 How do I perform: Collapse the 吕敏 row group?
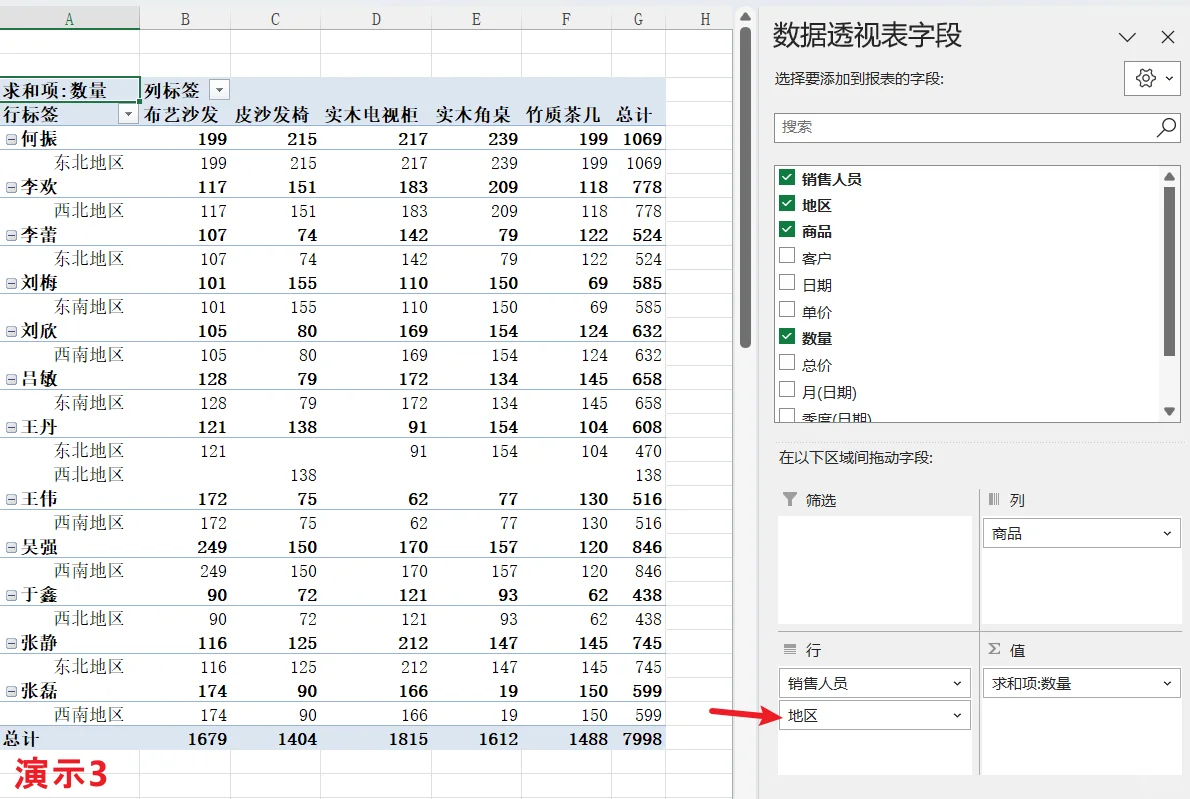tap(11, 379)
